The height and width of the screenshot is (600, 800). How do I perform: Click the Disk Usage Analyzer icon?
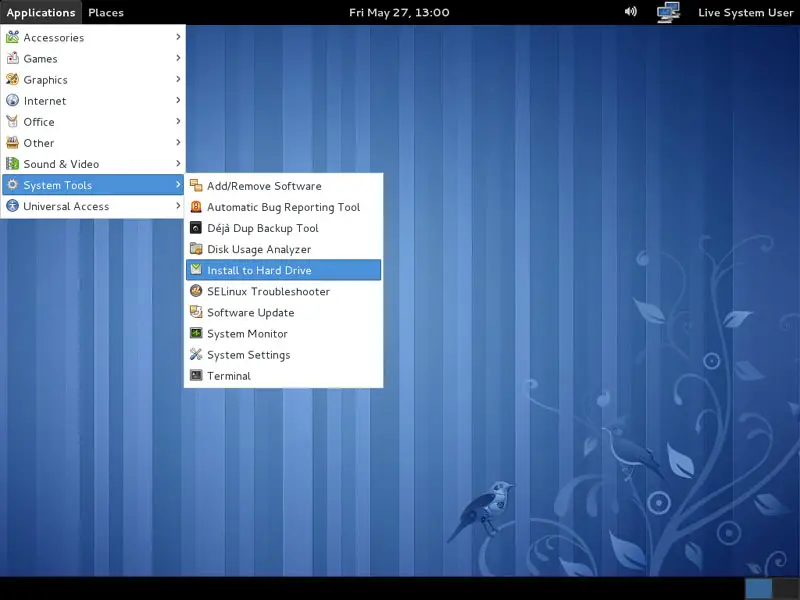196,249
